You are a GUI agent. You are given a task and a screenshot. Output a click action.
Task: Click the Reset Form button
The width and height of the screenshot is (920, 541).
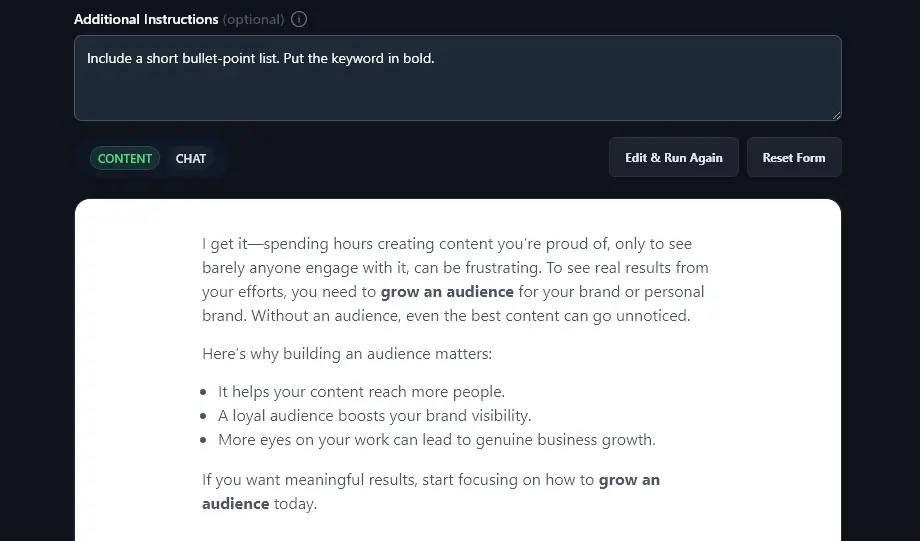click(794, 157)
